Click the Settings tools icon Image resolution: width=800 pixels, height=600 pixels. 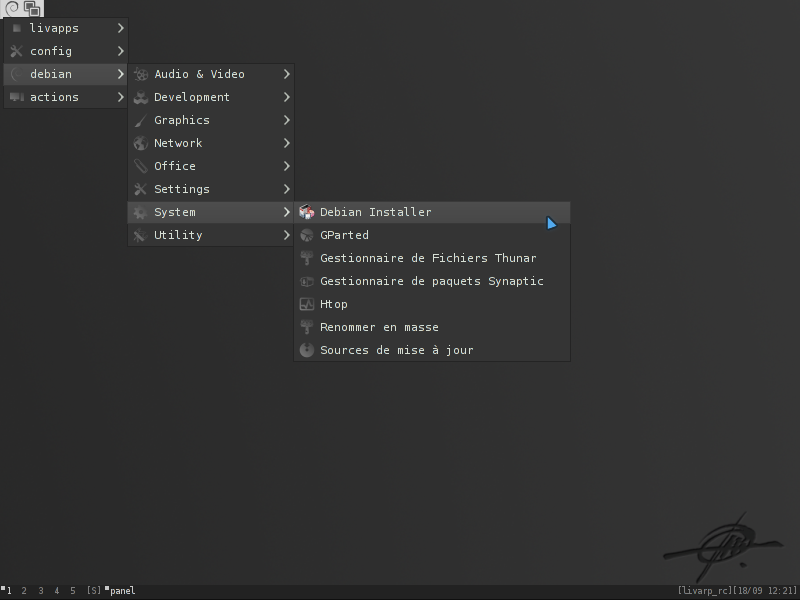(x=141, y=189)
